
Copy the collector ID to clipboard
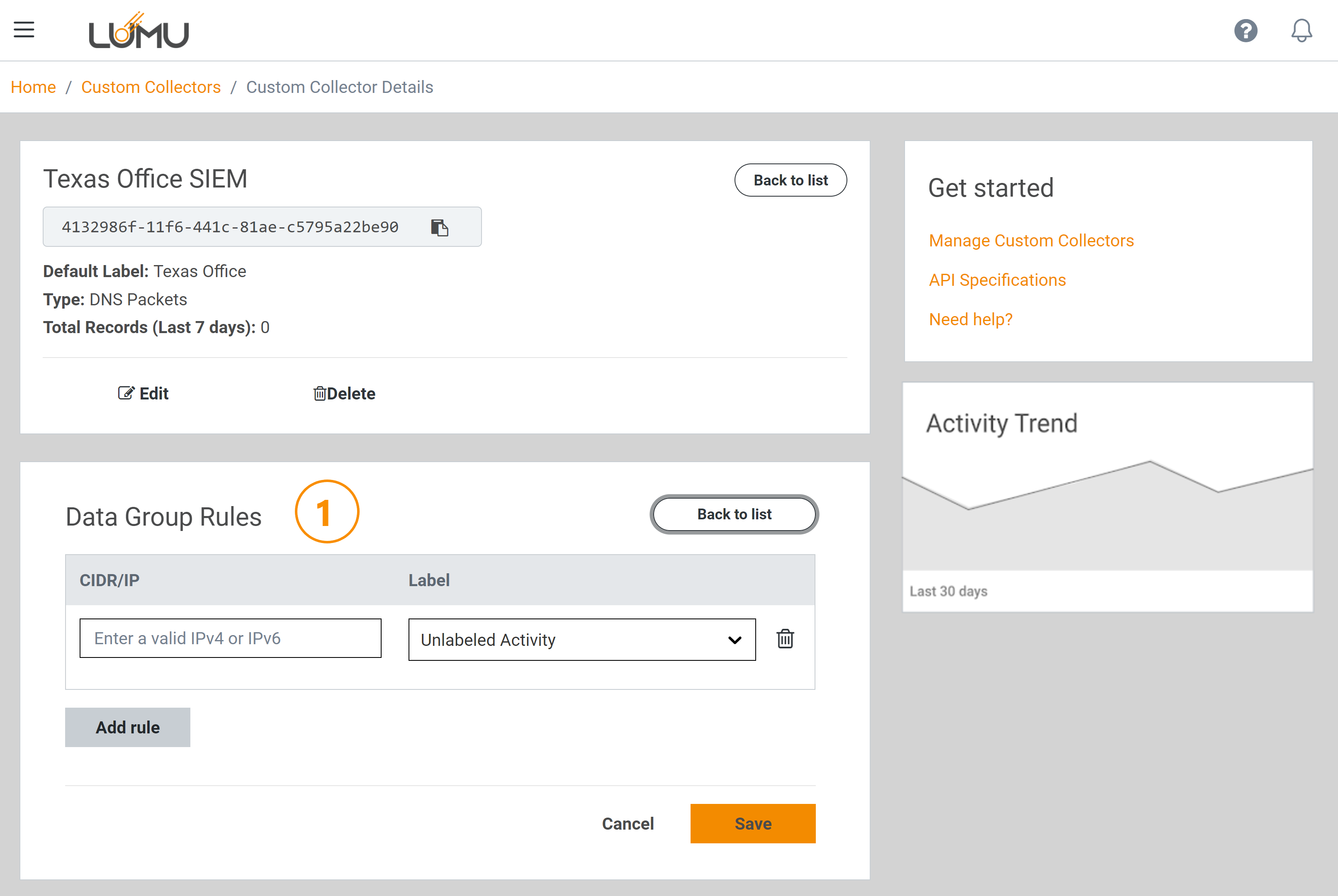click(x=439, y=227)
